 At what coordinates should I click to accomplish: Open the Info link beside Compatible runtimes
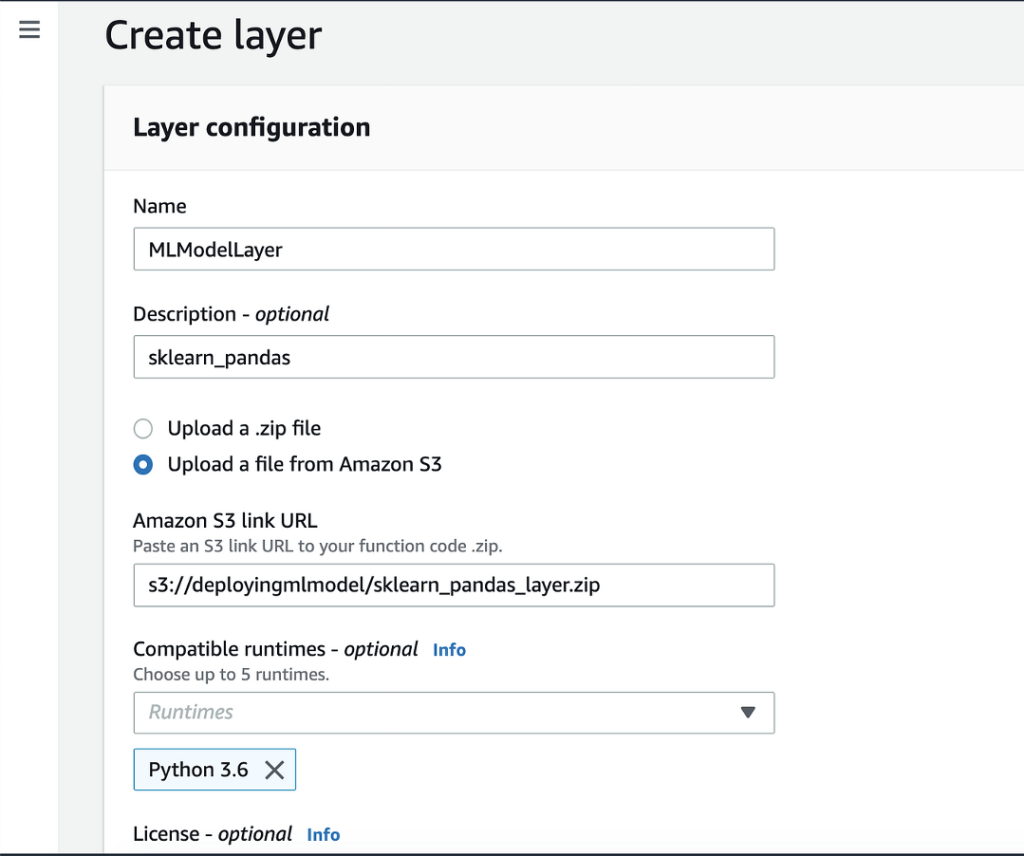(449, 650)
